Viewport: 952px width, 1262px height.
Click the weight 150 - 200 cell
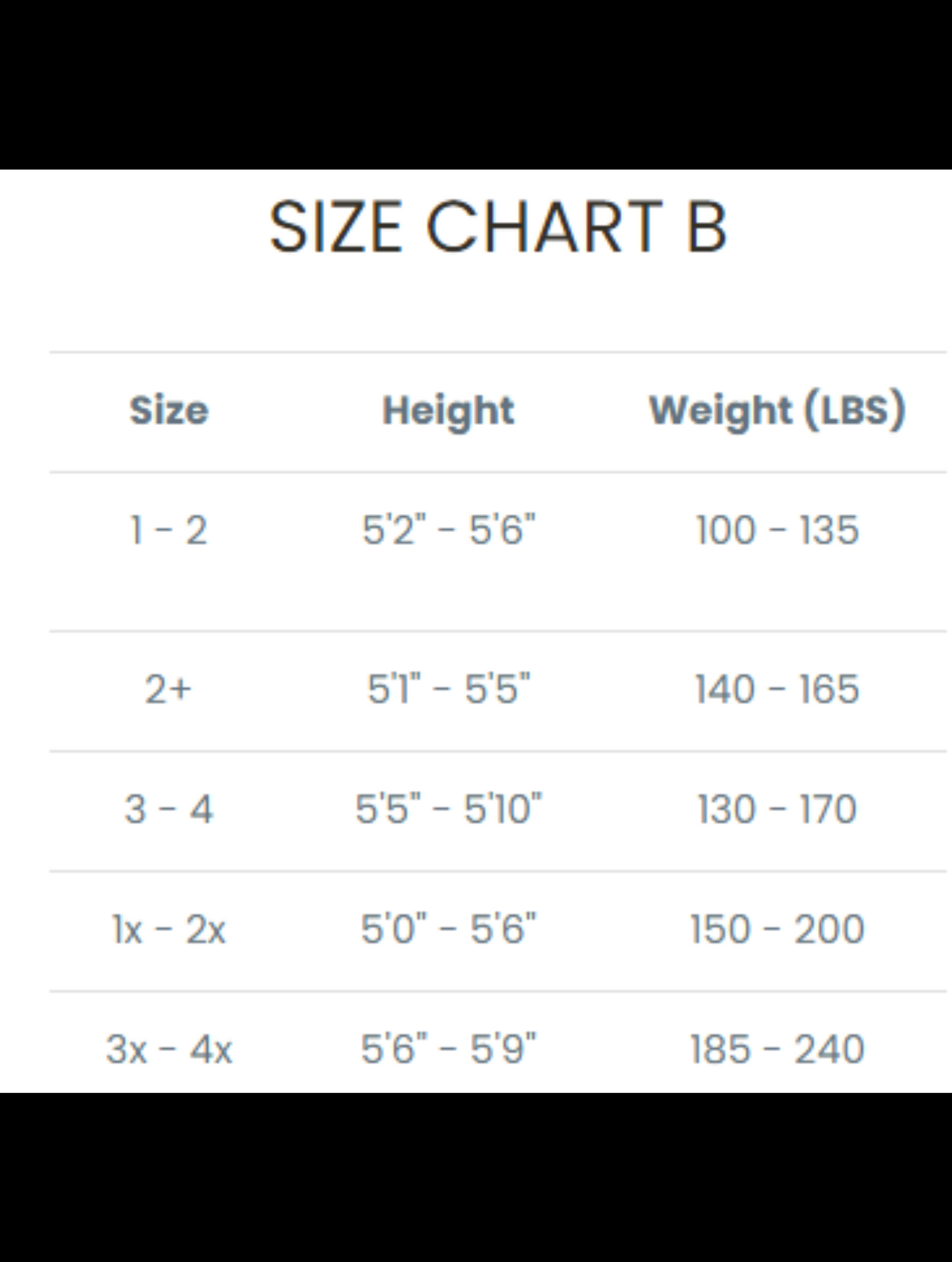click(777, 930)
